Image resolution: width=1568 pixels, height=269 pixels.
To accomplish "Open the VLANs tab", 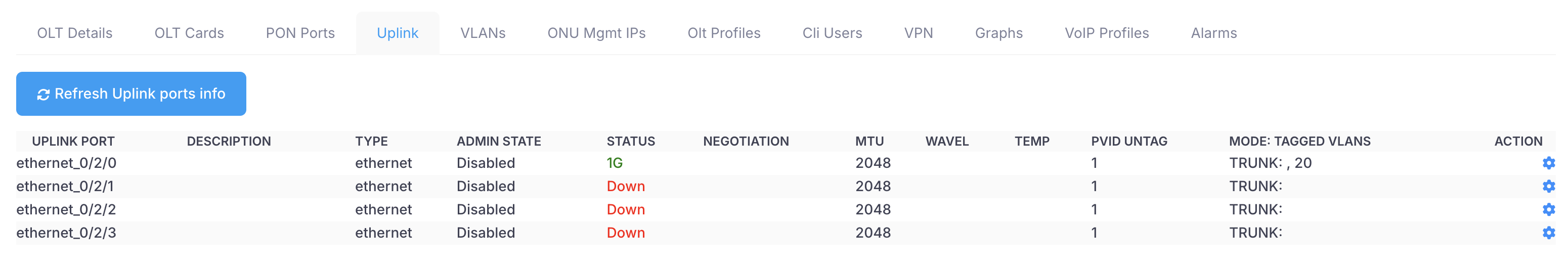I will point(483,33).
